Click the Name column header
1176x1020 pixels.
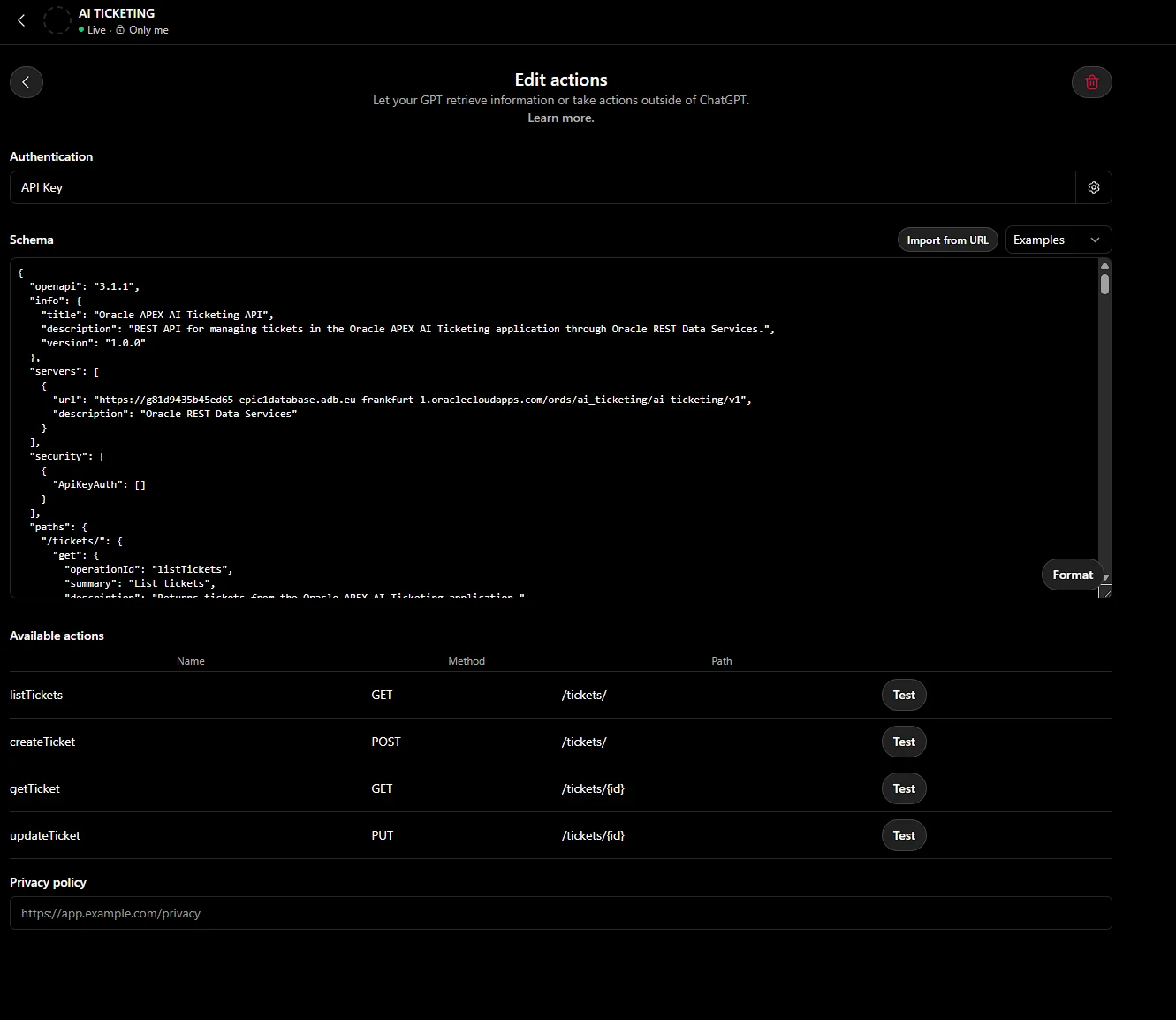pos(191,660)
